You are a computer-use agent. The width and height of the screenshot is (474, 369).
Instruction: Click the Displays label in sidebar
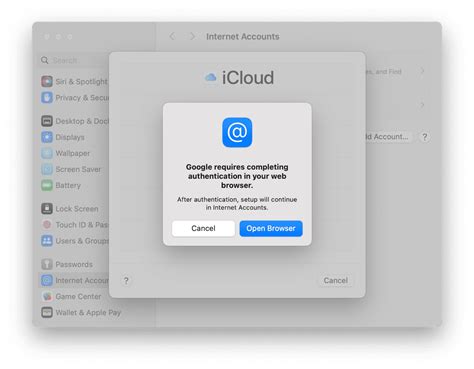tap(70, 137)
